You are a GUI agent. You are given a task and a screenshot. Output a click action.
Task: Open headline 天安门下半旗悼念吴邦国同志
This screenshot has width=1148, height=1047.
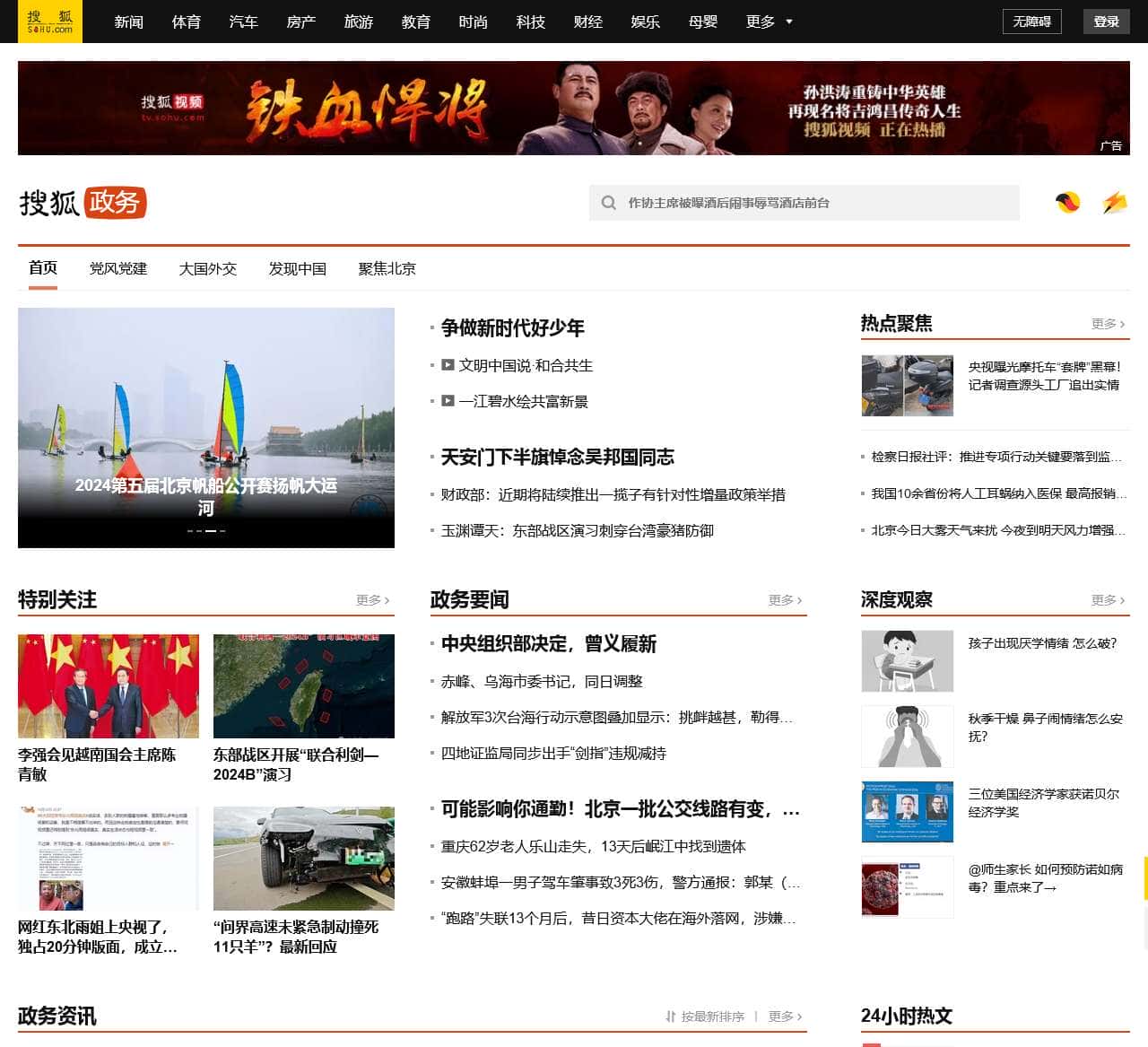(558, 458)
